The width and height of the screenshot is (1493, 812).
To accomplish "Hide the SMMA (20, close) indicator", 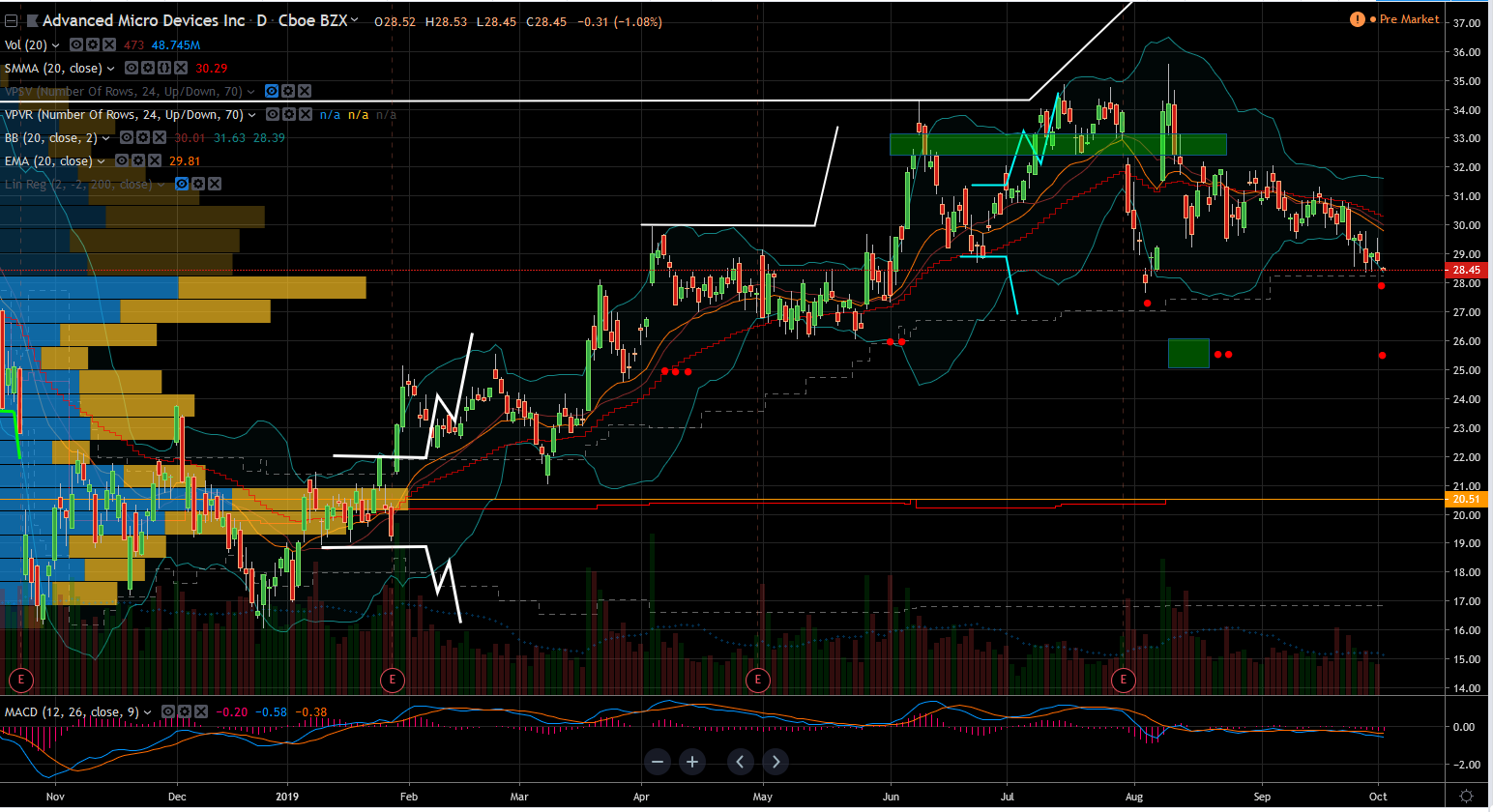I will [x=132, y=69].
